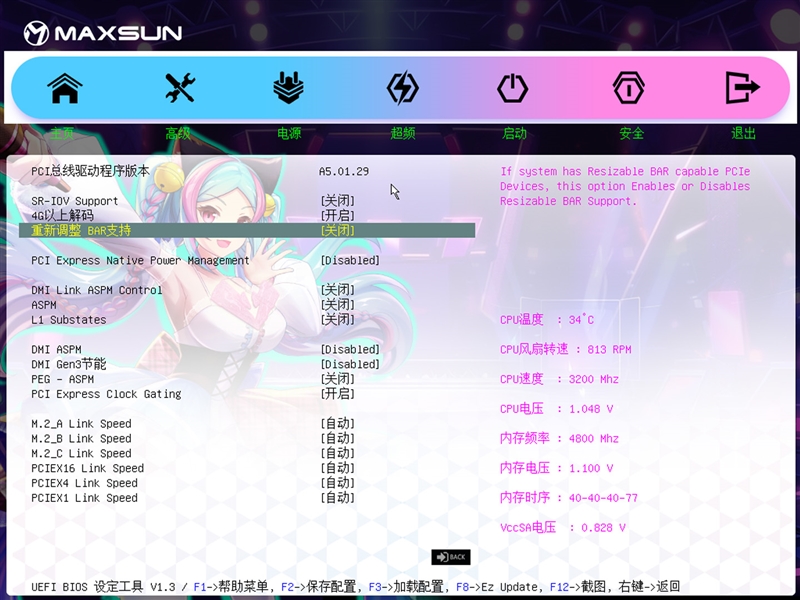Change PCI Express Clock Gating value 开启
The height and width of the screenshot is (600, 800).
[x=337, y=394]
